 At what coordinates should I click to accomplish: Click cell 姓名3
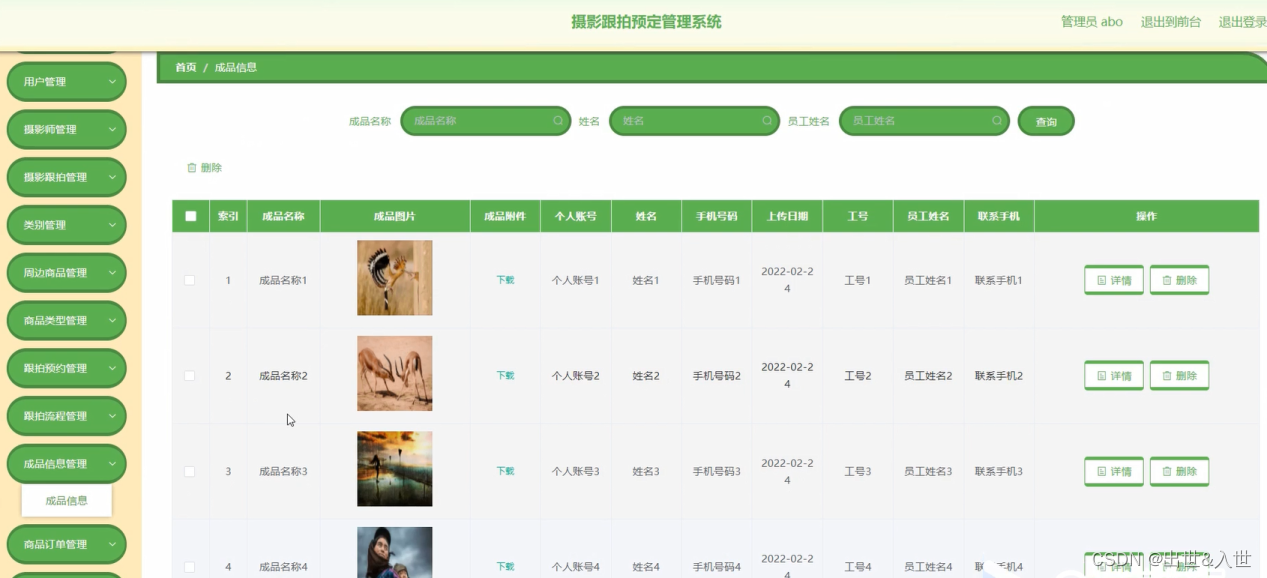pos(646,471)
